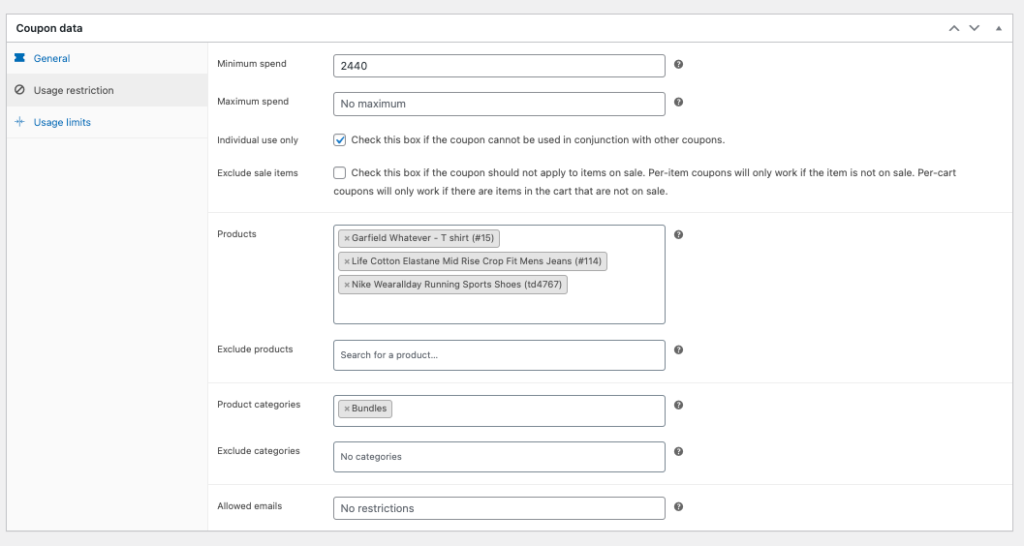Enable Exclude sale items checkbox
Screen dimensions: 1024x546
click(x=340, y=172)
